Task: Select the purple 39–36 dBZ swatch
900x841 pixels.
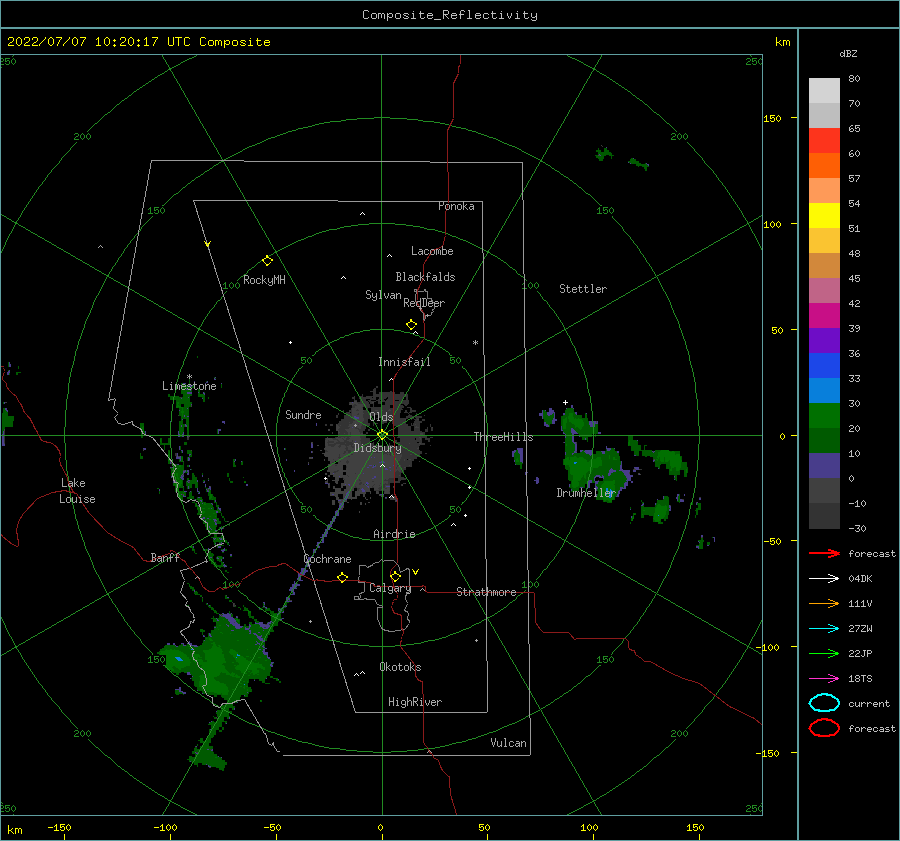Action: (824, 340)
